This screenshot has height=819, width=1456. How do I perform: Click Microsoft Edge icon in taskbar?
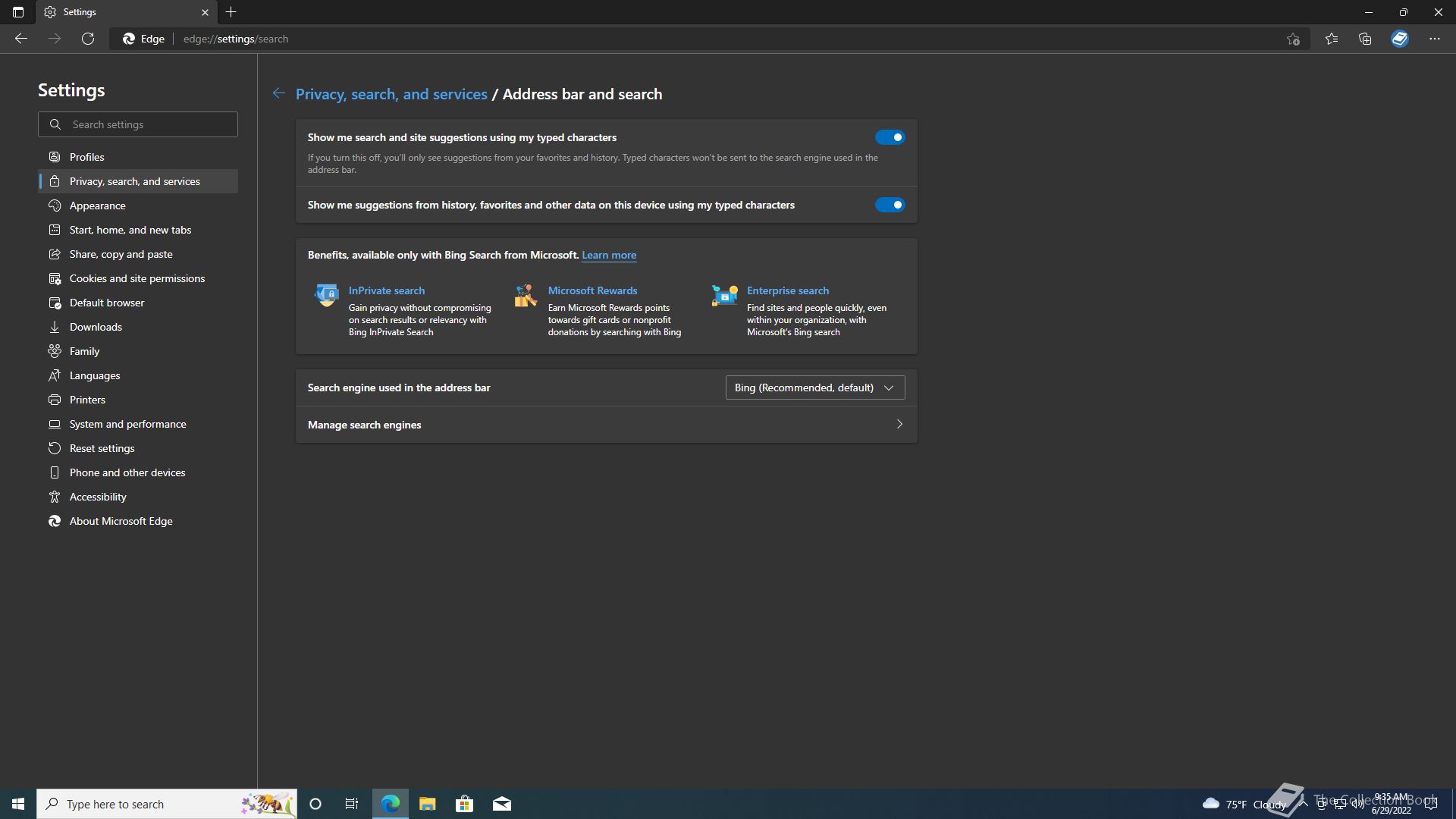tap(391, 804)
